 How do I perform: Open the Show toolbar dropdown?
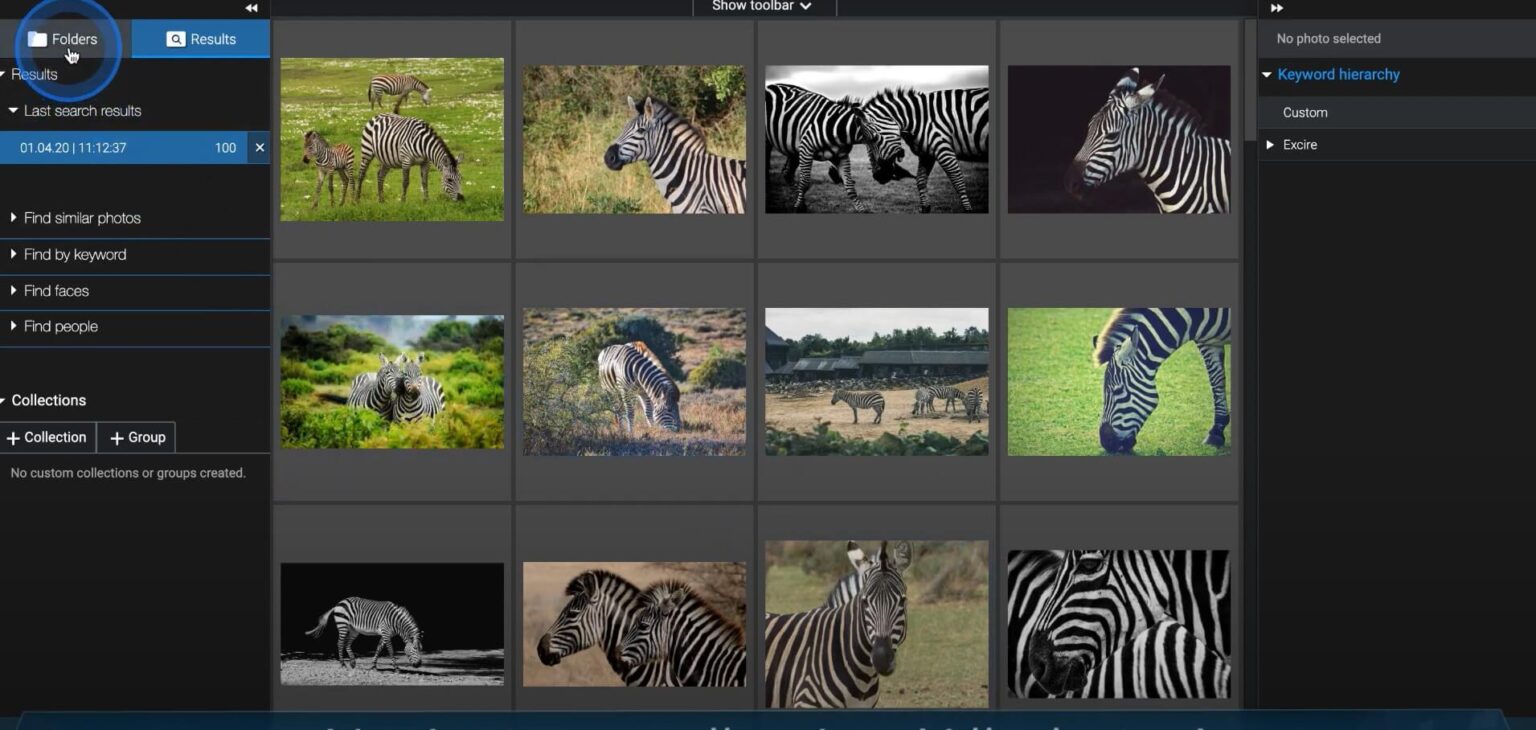tap(764, 6)
